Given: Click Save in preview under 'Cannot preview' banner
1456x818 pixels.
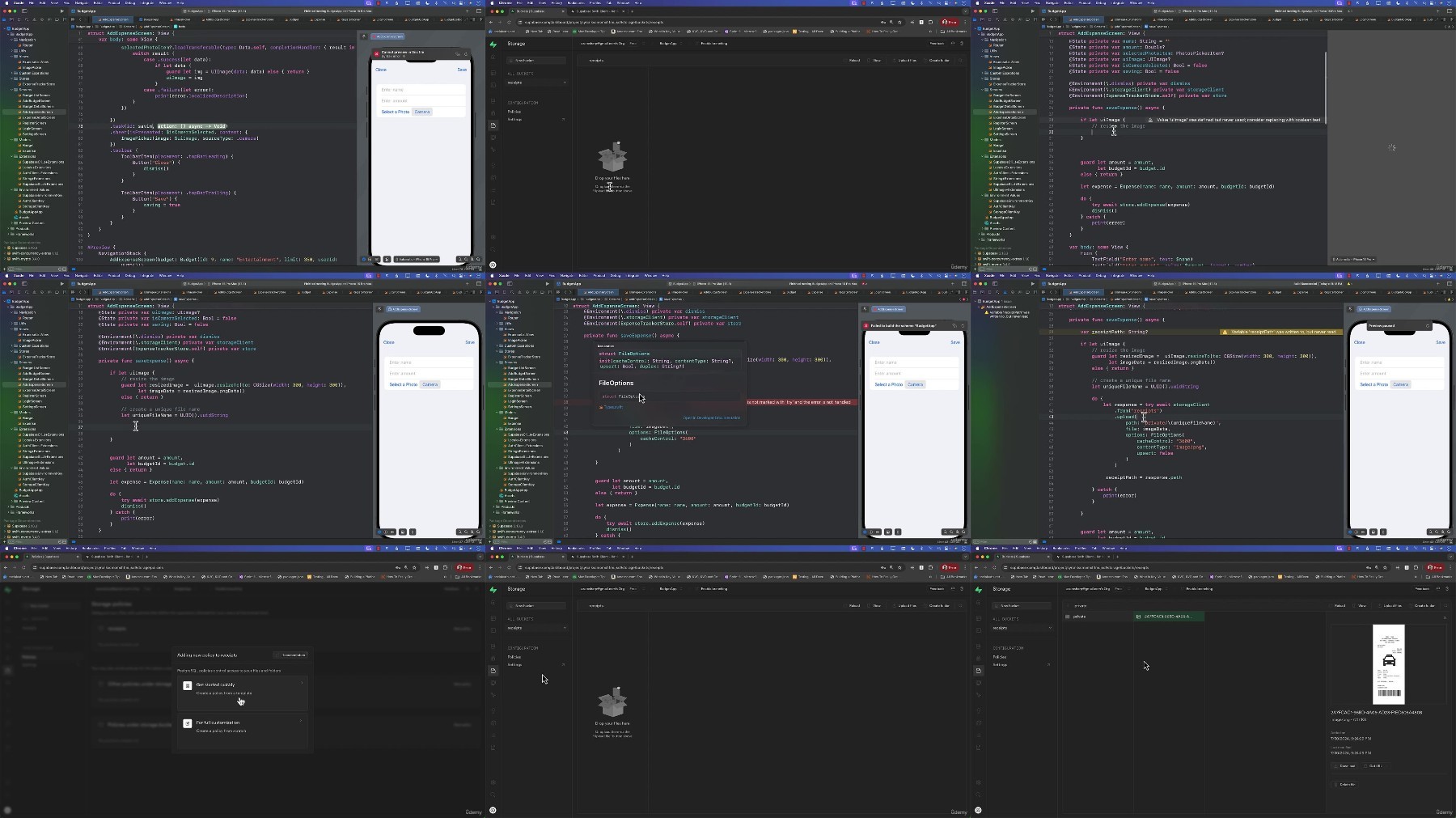Looking at the screenshot, I should [462, 70].
